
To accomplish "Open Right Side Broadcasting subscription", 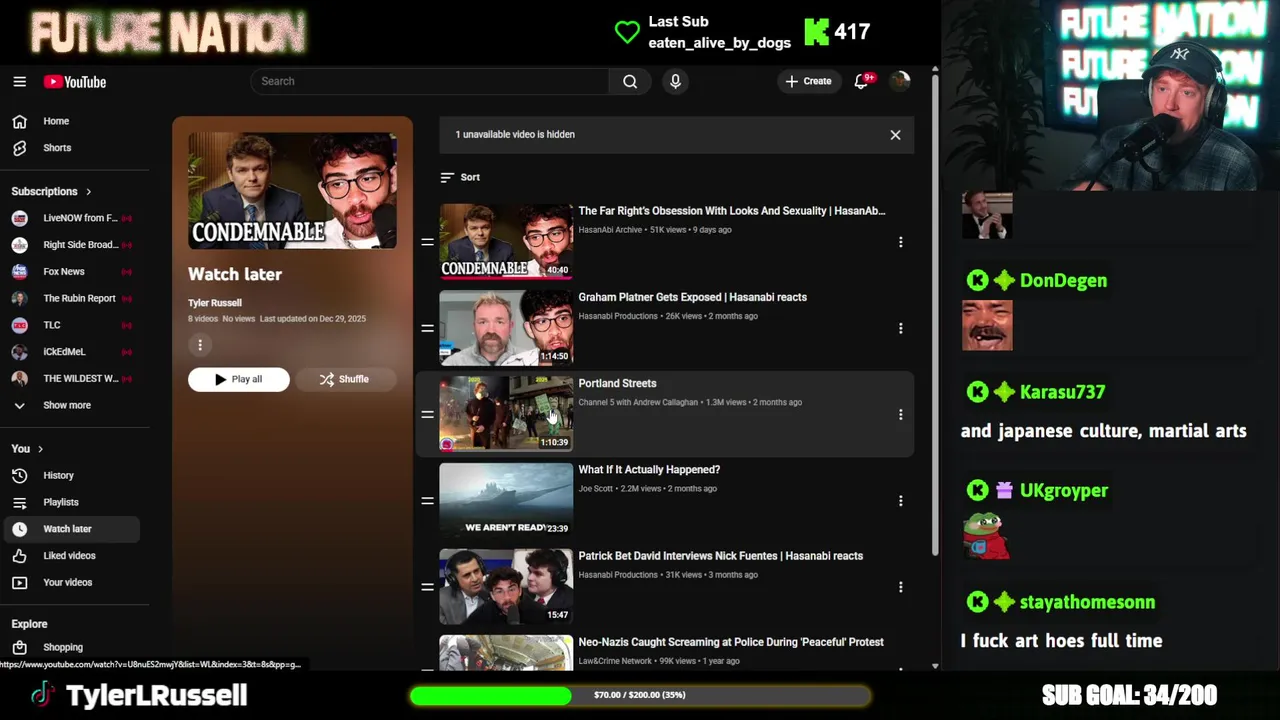I will tap(70, 244).
